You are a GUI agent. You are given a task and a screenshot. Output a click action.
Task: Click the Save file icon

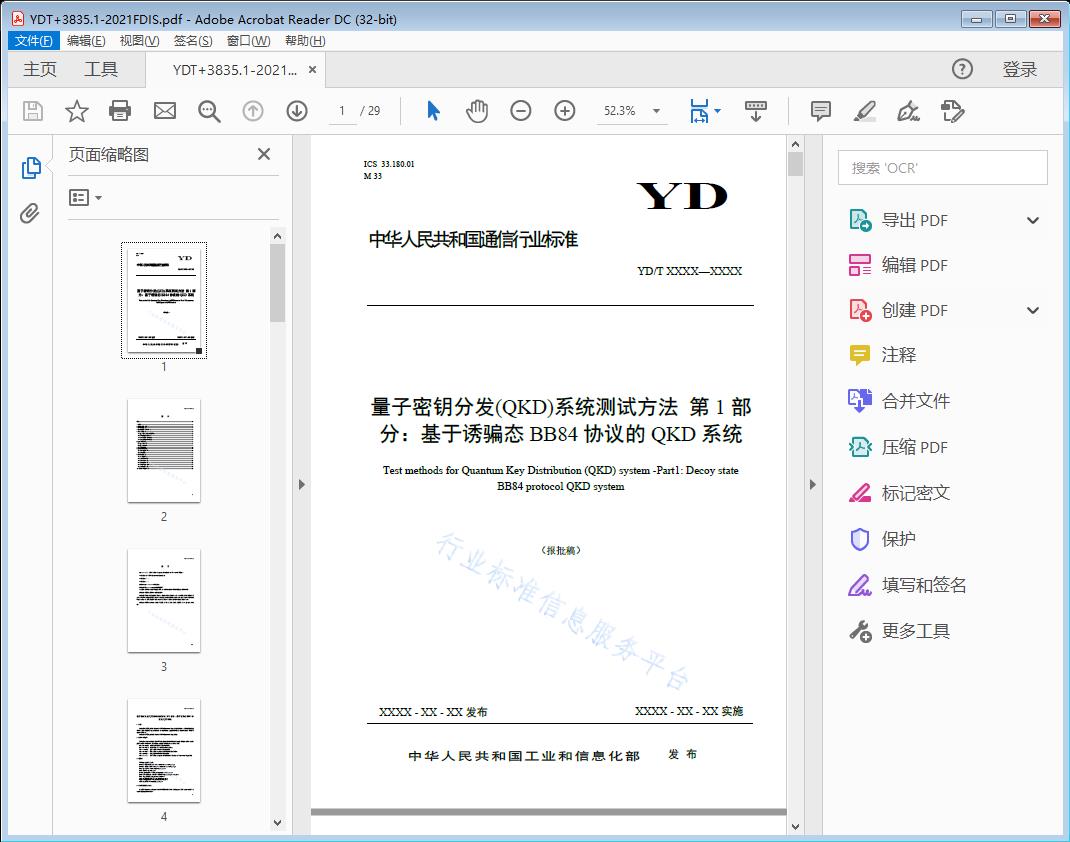point(31,111)
